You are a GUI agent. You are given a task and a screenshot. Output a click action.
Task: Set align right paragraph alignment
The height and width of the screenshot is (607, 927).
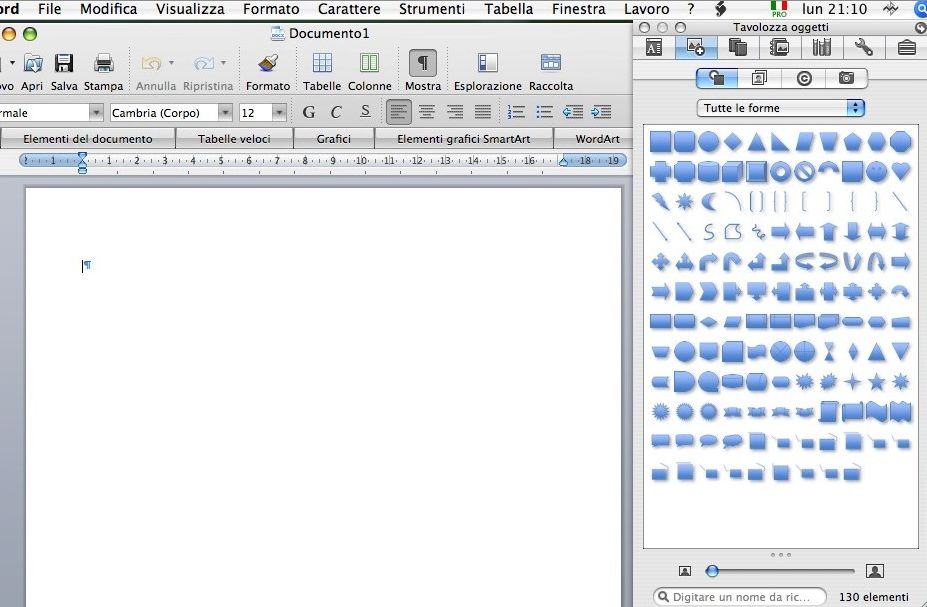(455, 112)
